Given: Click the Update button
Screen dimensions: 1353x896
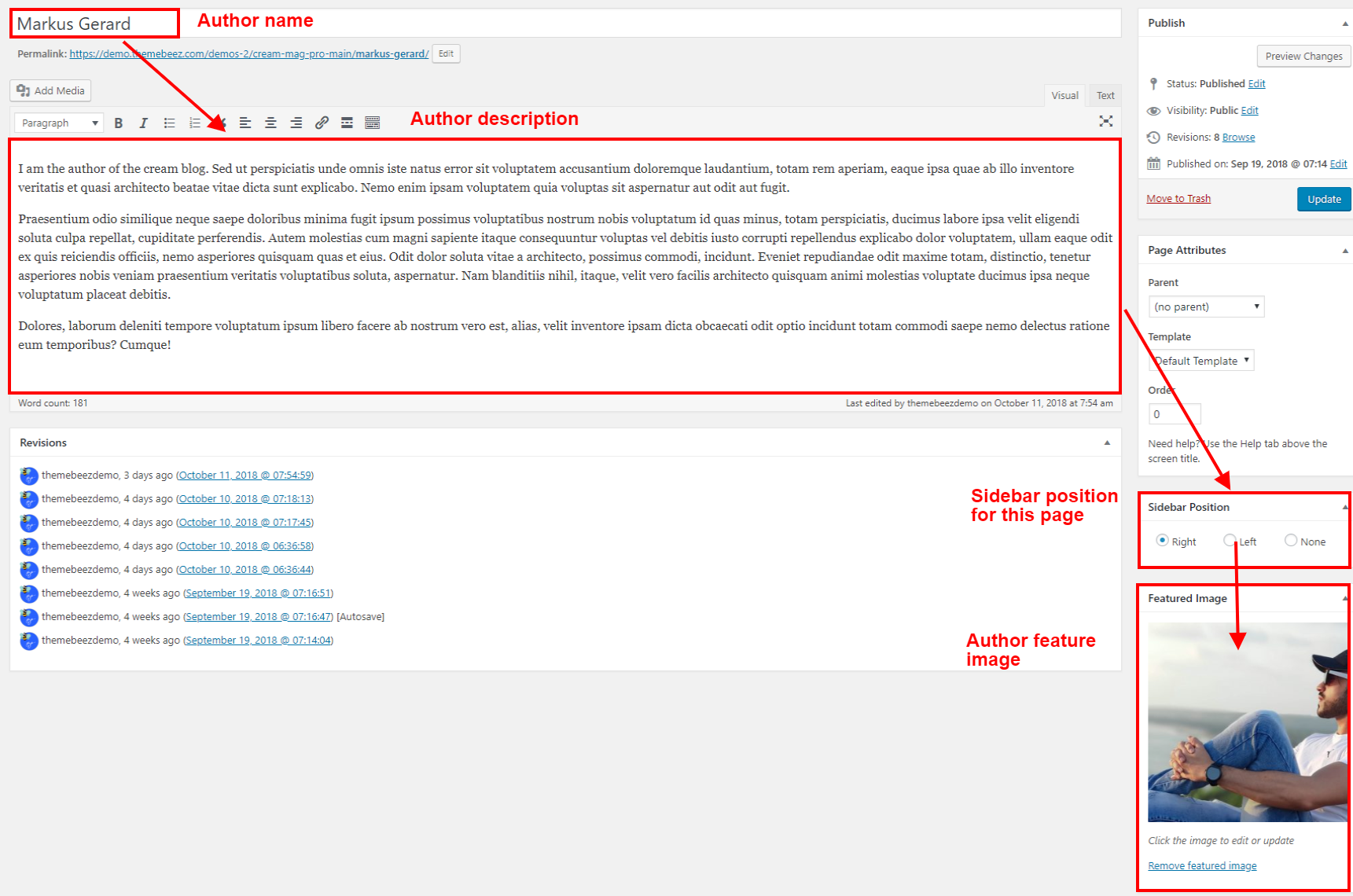Looking at the screenshot, I should 1324,199.
